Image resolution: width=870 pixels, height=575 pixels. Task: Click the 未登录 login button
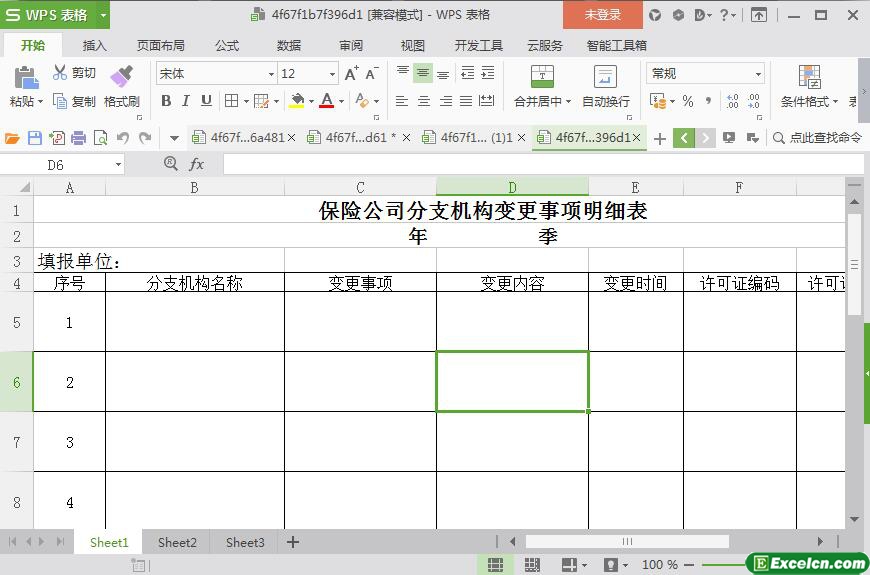click(x=602, y=15)
